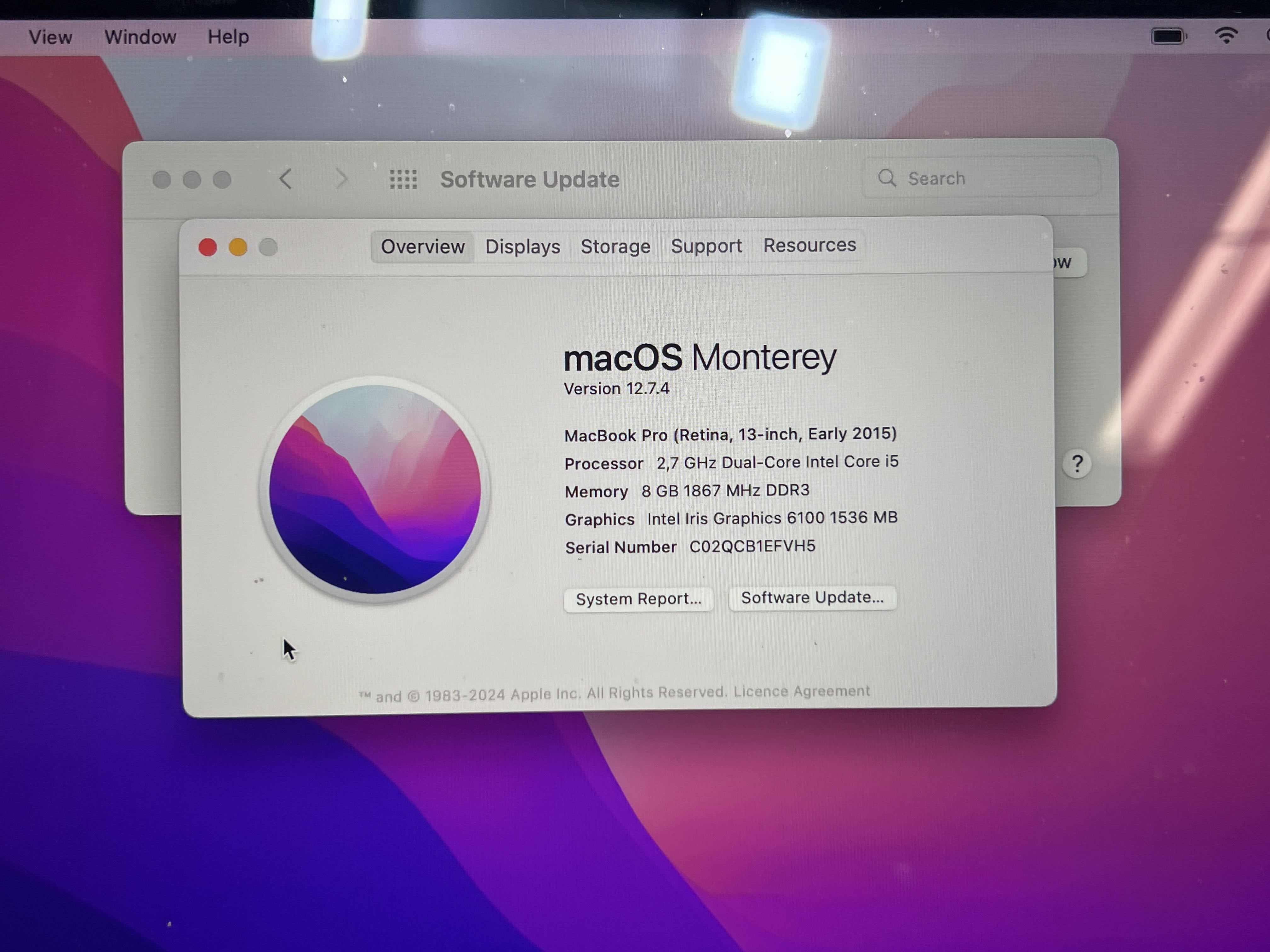Minimize the About This Mac window
The height and width of the screenshot is (952, 1270).
point(238,247)
